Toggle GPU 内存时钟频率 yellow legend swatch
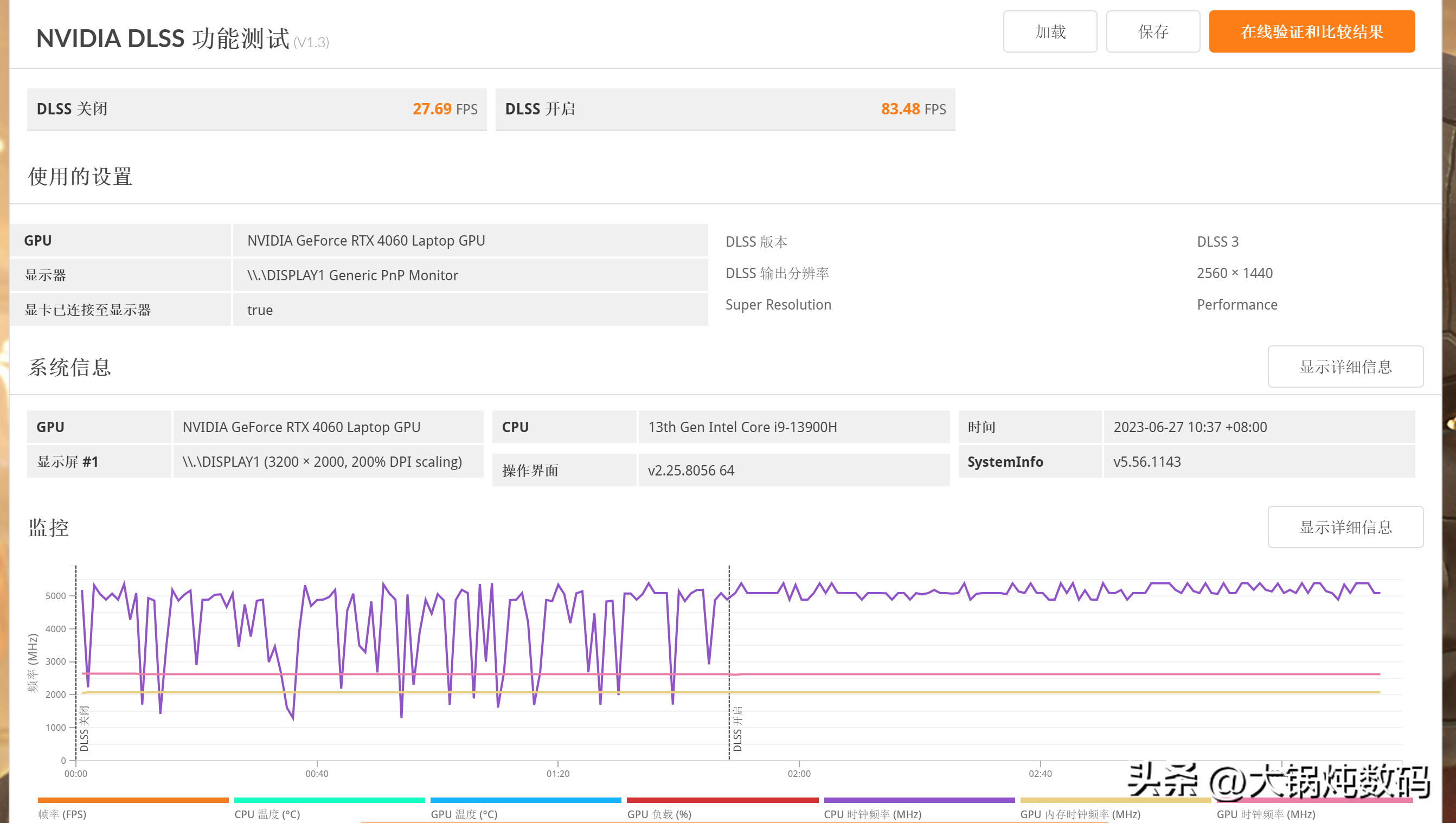The height and width of the screenshot is (823, 1456). 1115,800
